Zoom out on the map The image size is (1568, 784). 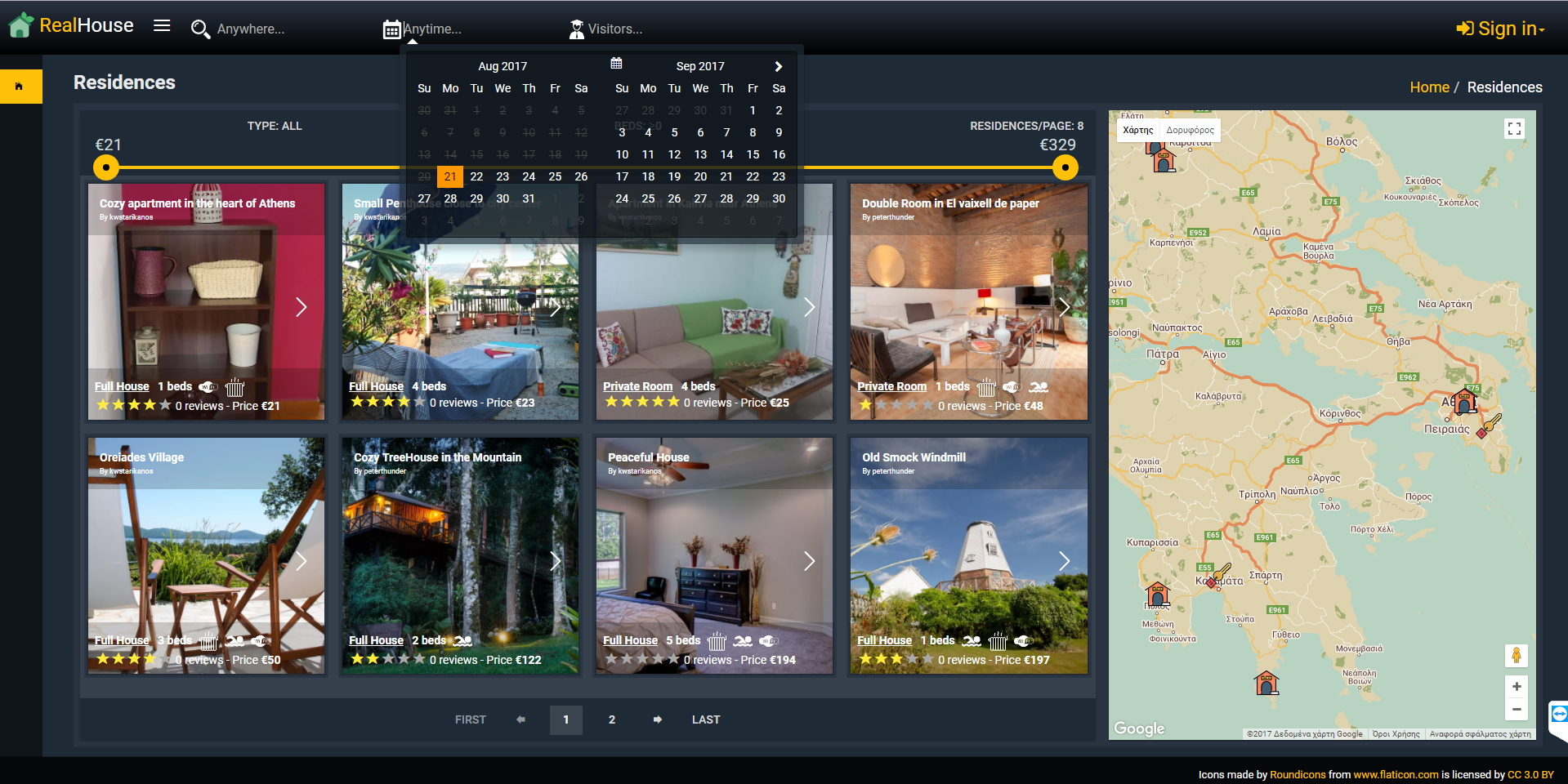[1517, 710]
